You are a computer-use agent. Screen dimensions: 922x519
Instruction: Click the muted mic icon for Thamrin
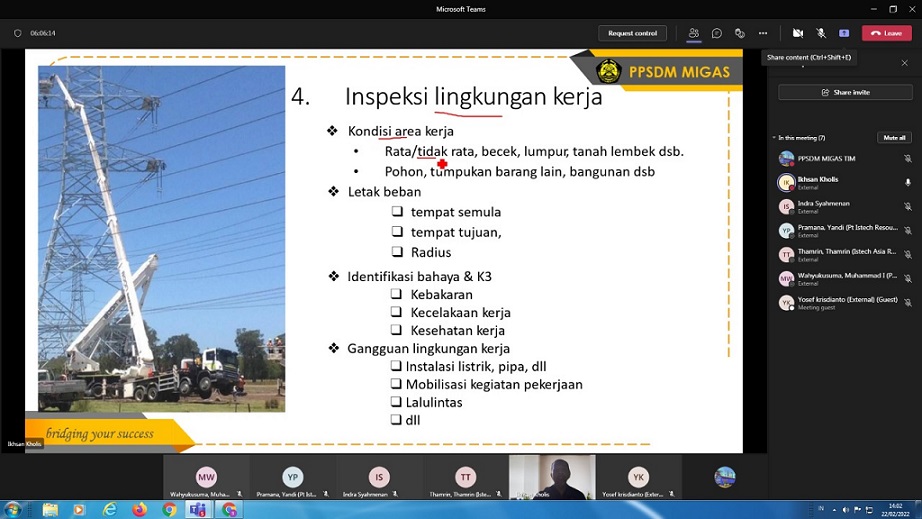[908, 255]
